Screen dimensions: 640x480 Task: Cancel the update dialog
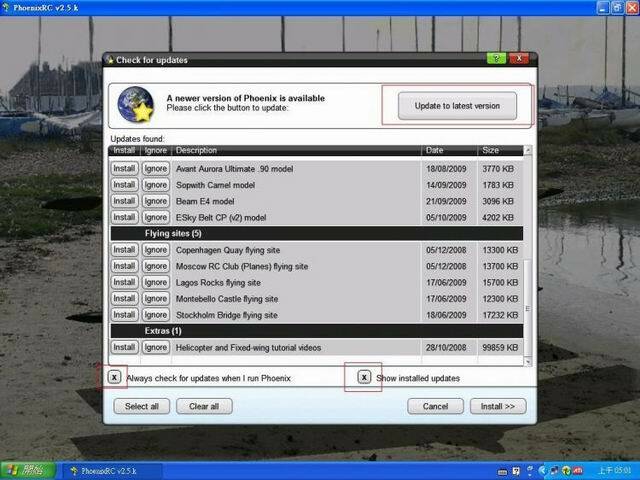click(435, 406)
